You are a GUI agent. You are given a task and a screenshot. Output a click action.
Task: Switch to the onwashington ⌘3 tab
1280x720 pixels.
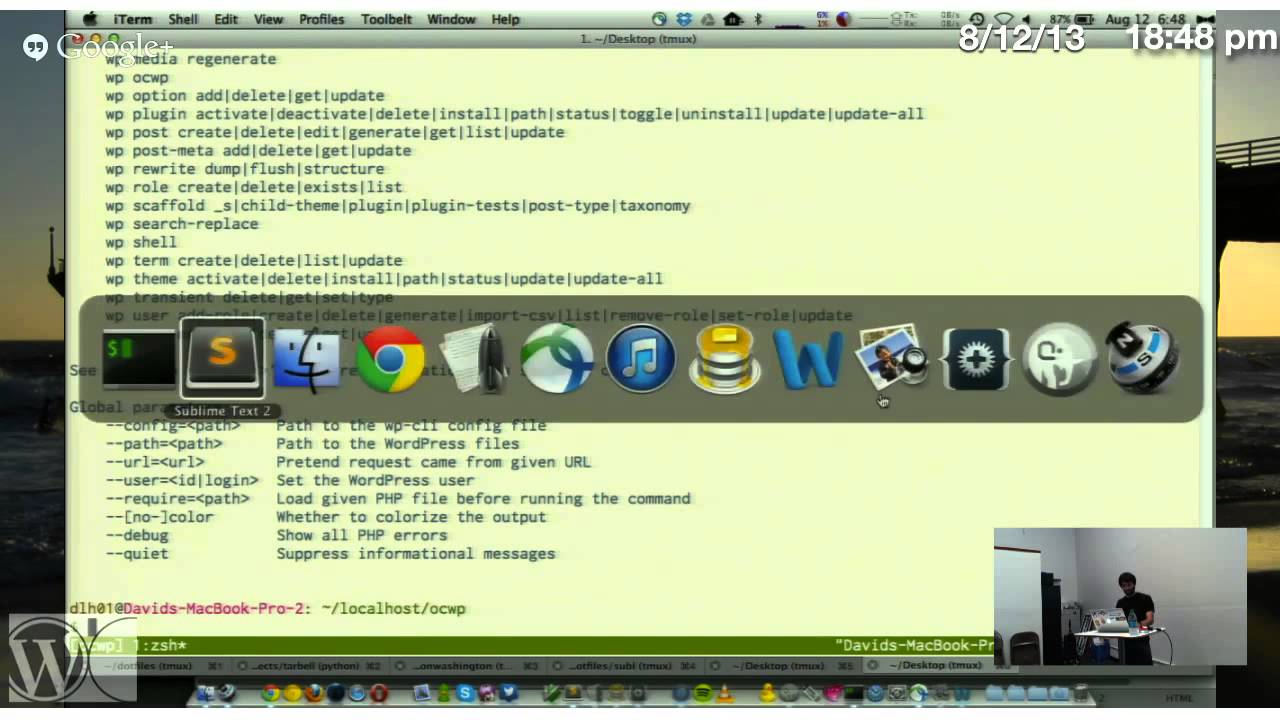(x=468, y=665)
